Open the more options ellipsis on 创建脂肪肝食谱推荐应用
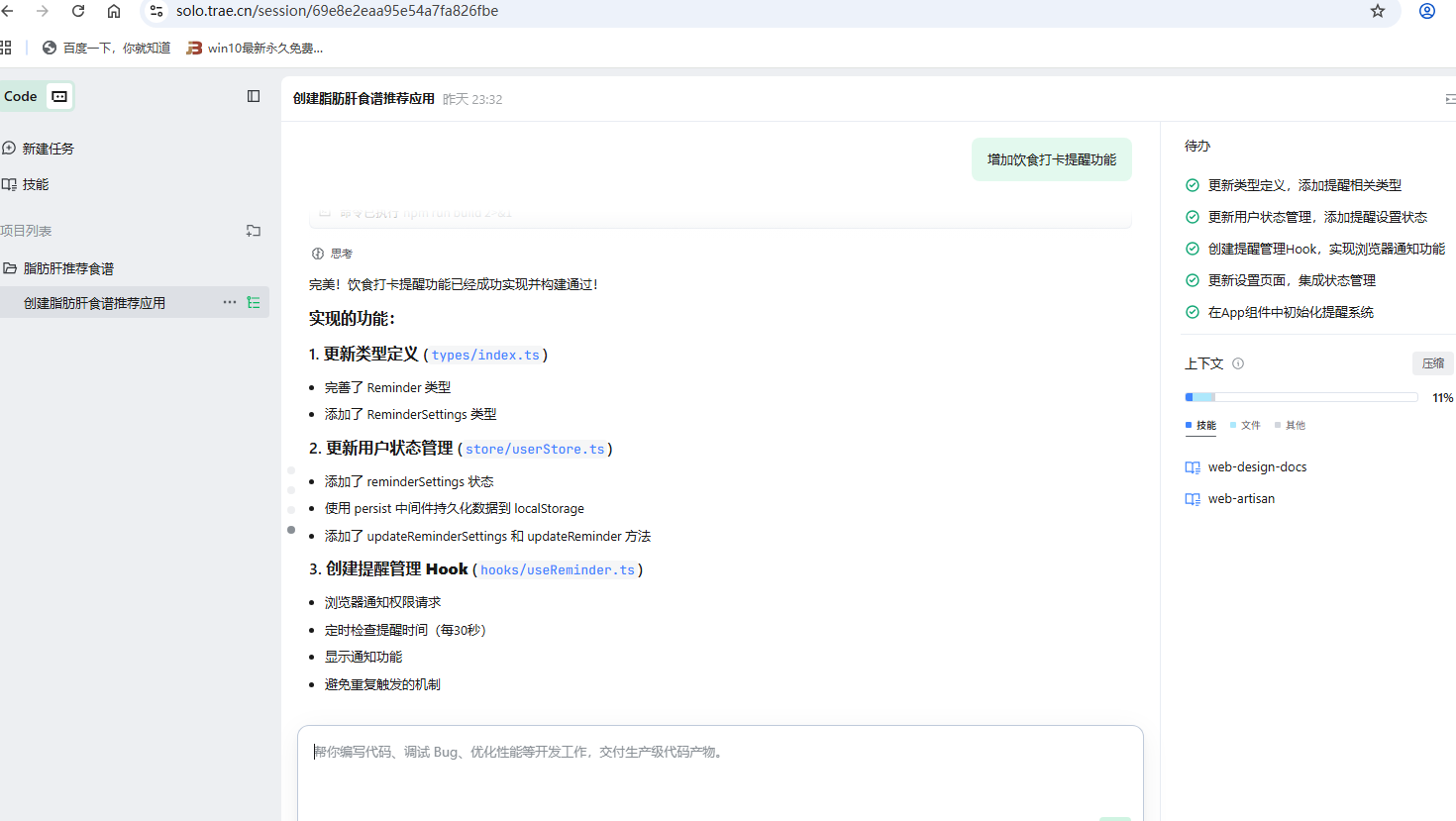The width and height of the screenshot is (1456, 821). (x=230, y=303)
